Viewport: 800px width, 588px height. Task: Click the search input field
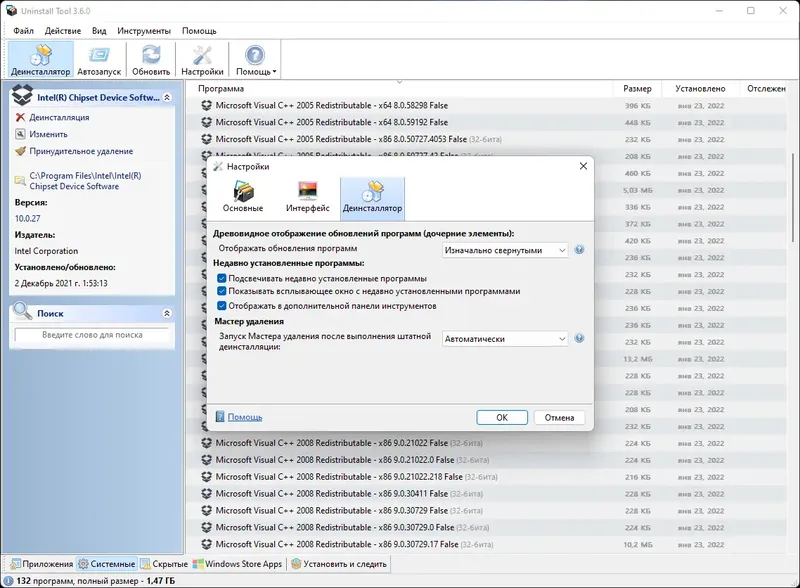[x=92, y=335]
